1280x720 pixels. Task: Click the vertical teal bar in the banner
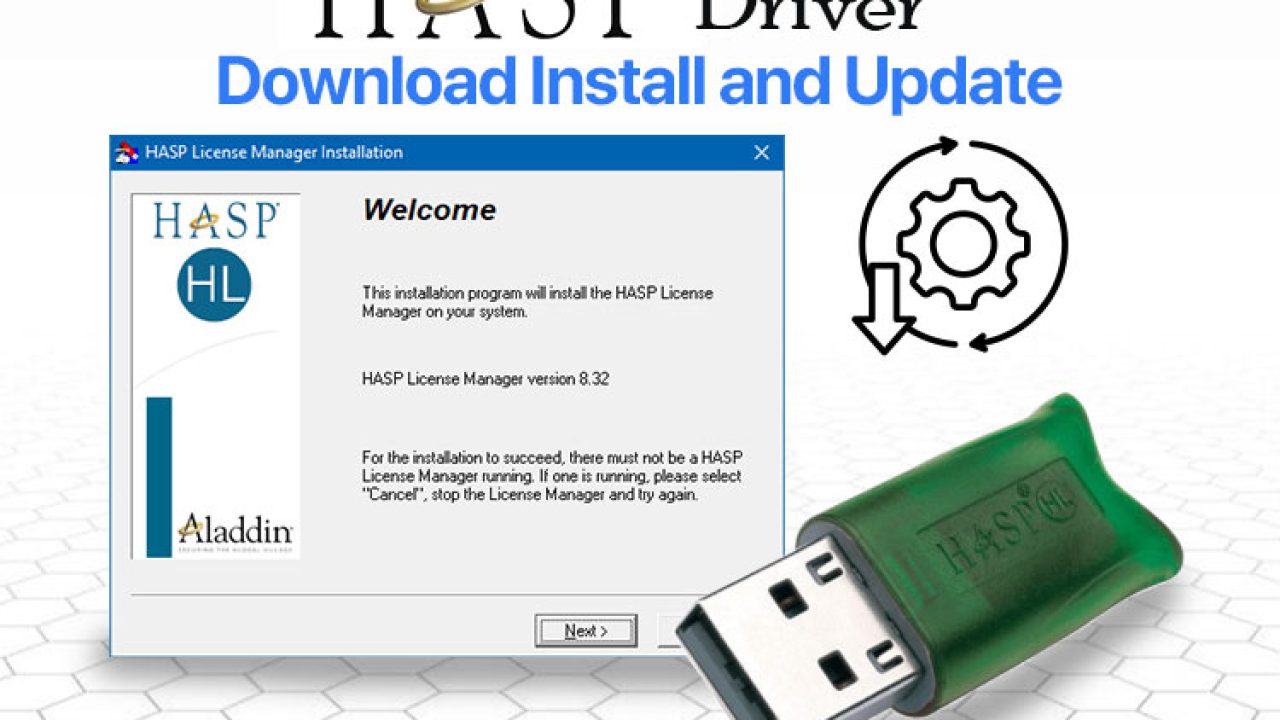coord(159,477)
